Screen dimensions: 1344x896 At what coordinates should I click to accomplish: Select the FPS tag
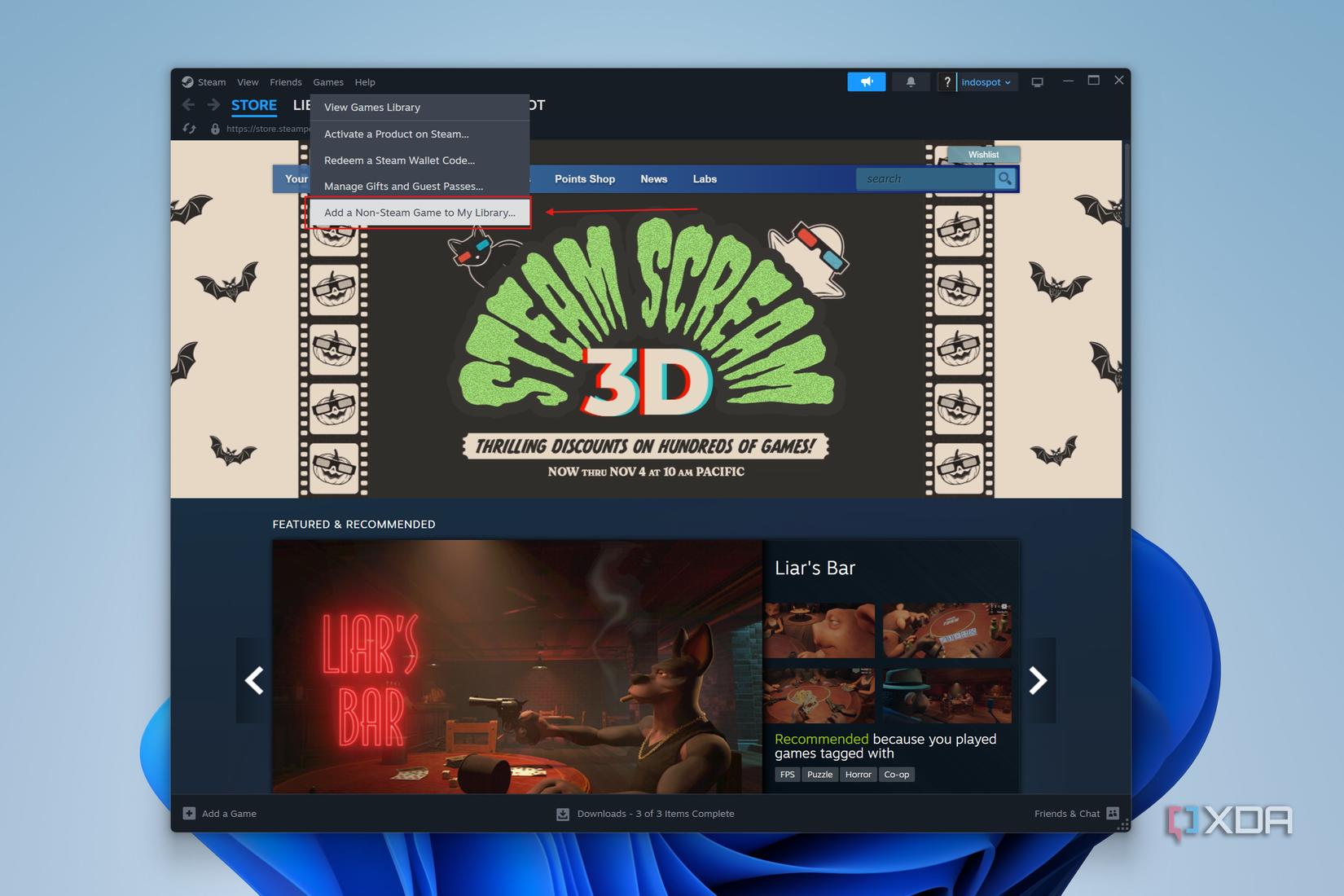(787, 775)
